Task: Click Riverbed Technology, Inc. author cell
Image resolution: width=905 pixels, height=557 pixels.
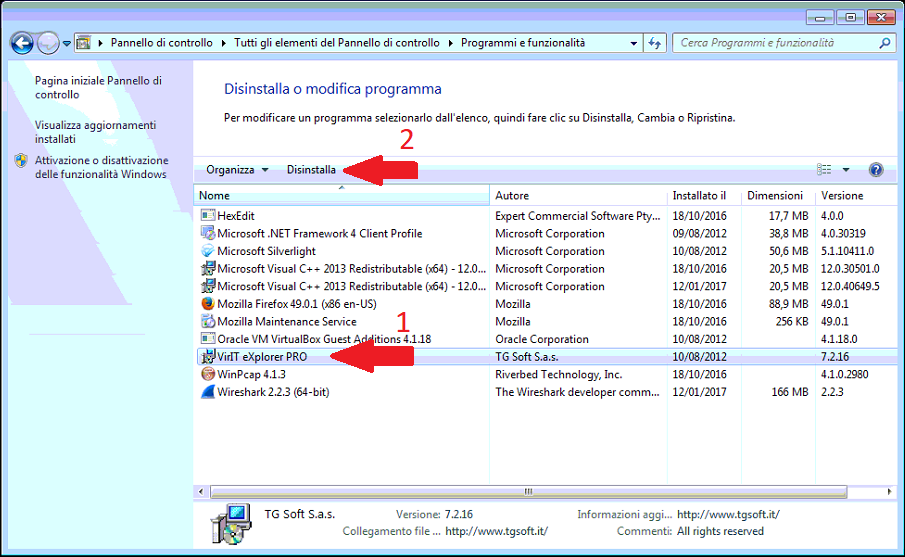Action: [559, 375]
